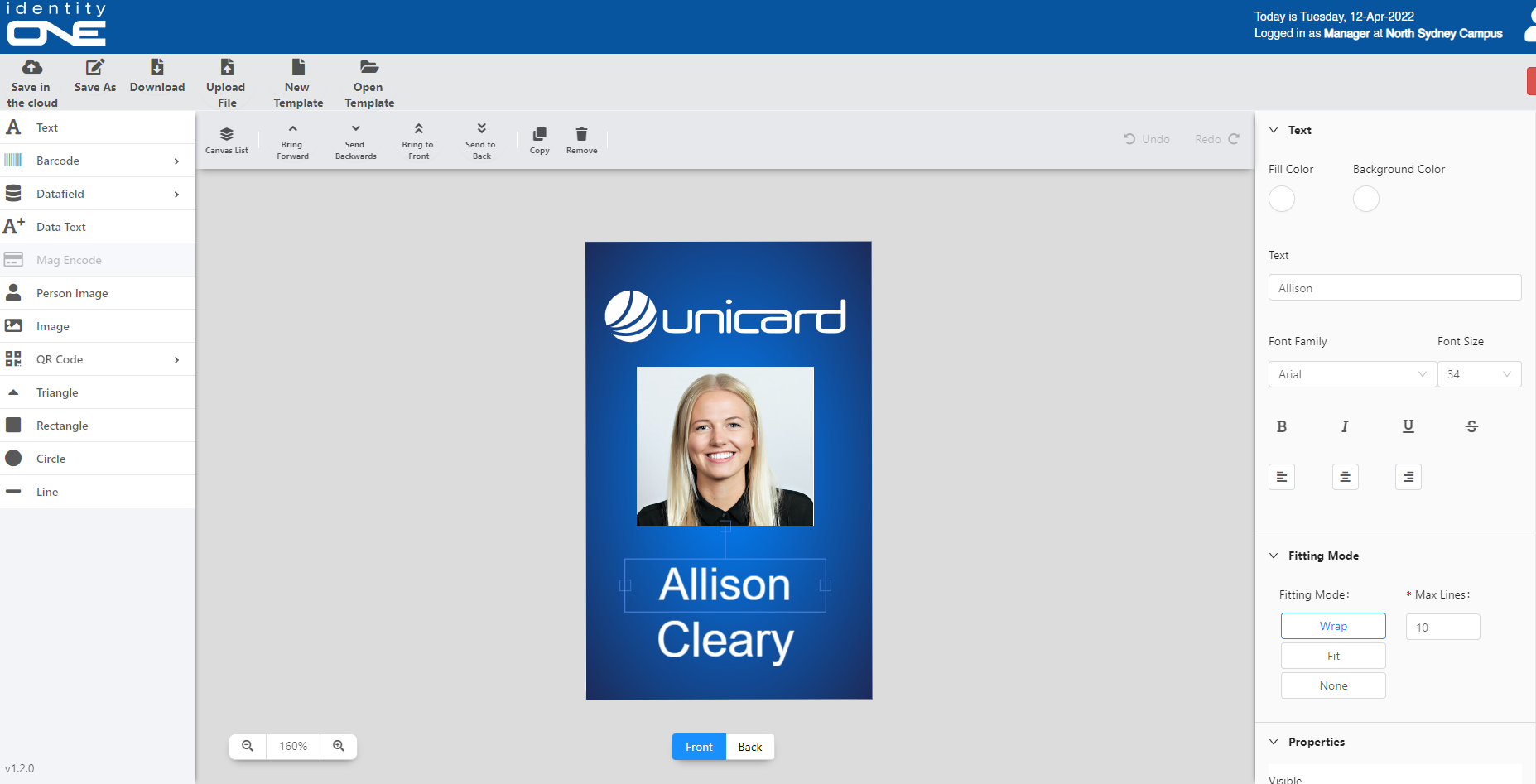Screen dimensions: 1536x784
Task: Open the Fill Color picker
Action: tap(1282, 199)
